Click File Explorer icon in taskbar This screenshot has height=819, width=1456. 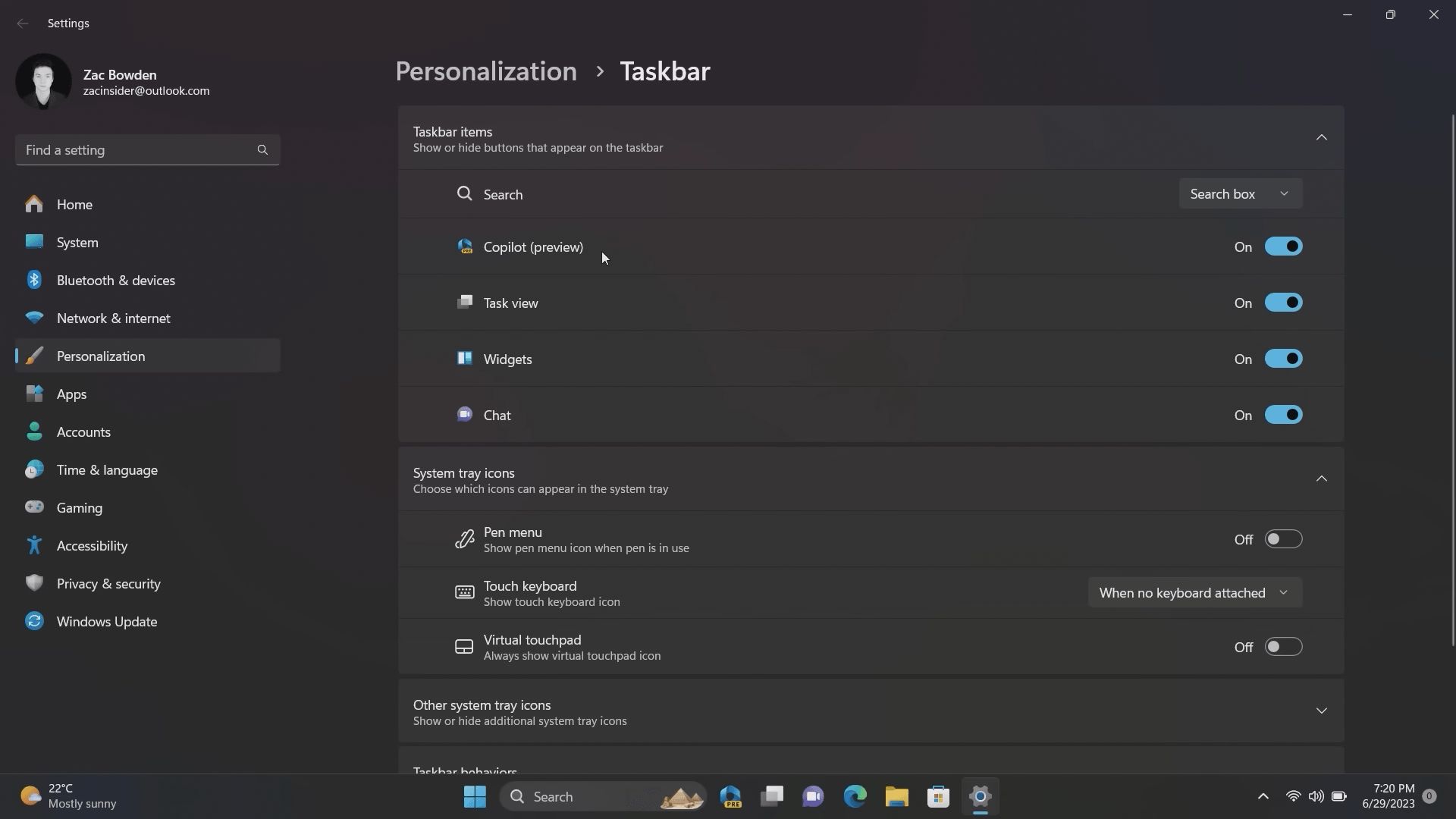[897, 796]
